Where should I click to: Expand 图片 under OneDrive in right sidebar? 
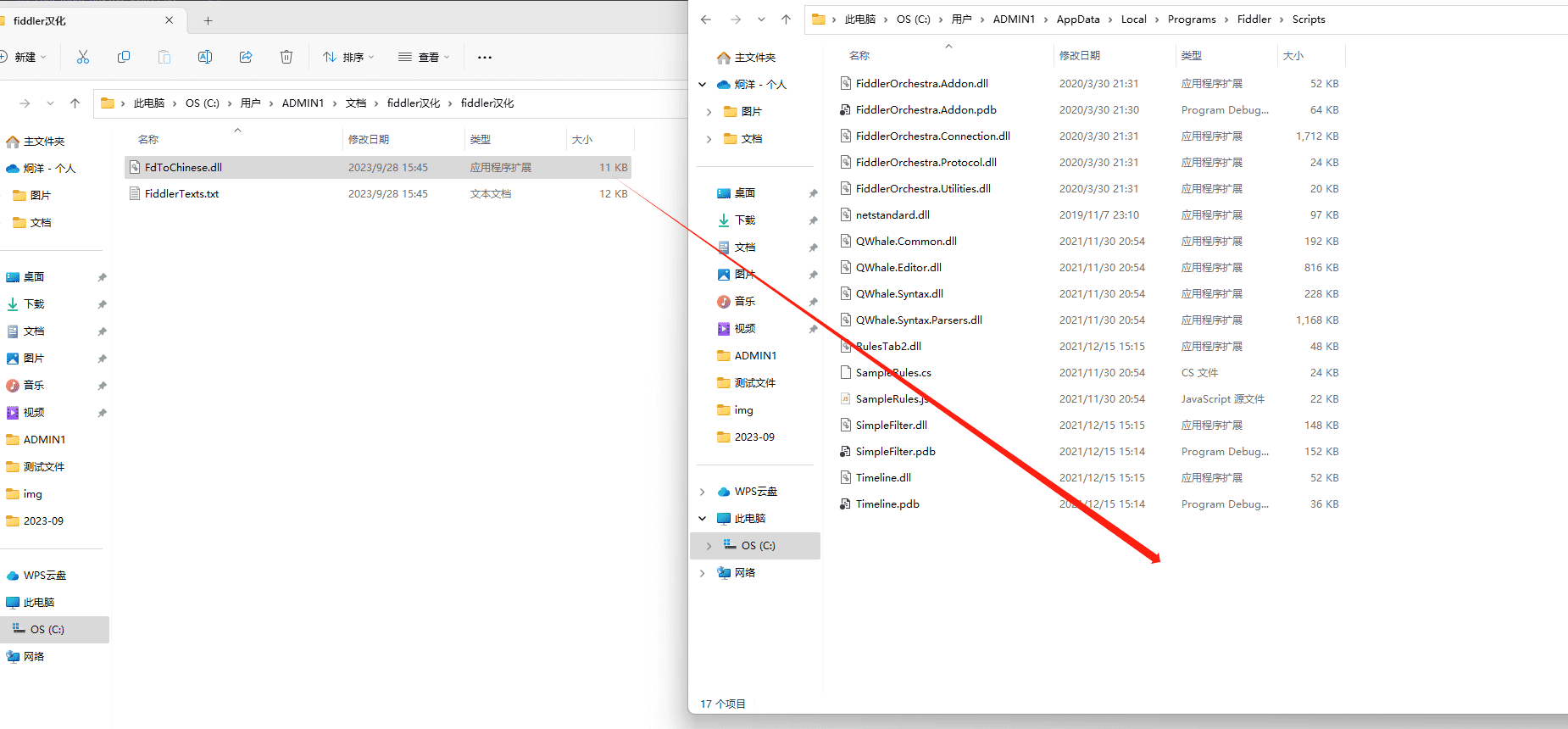click(709, 112)
